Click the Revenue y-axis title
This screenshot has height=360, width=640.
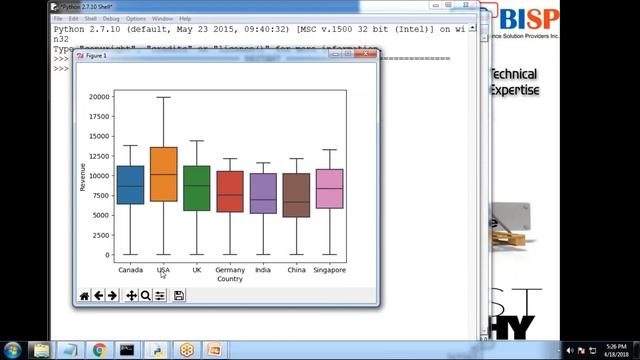click(x=82, y=177)
